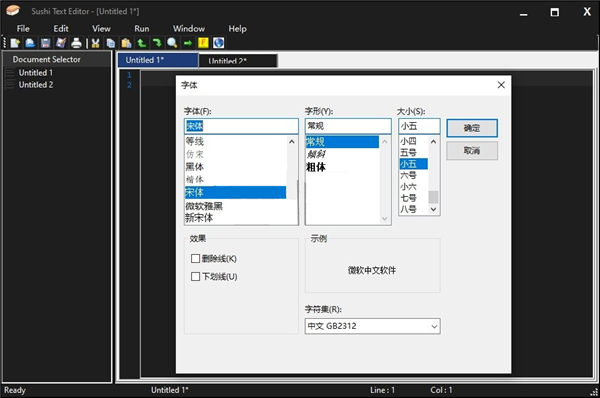Click the paintbrush Save All icon
This screenshot has width=600, height=398.
click(x=61, y=43)
